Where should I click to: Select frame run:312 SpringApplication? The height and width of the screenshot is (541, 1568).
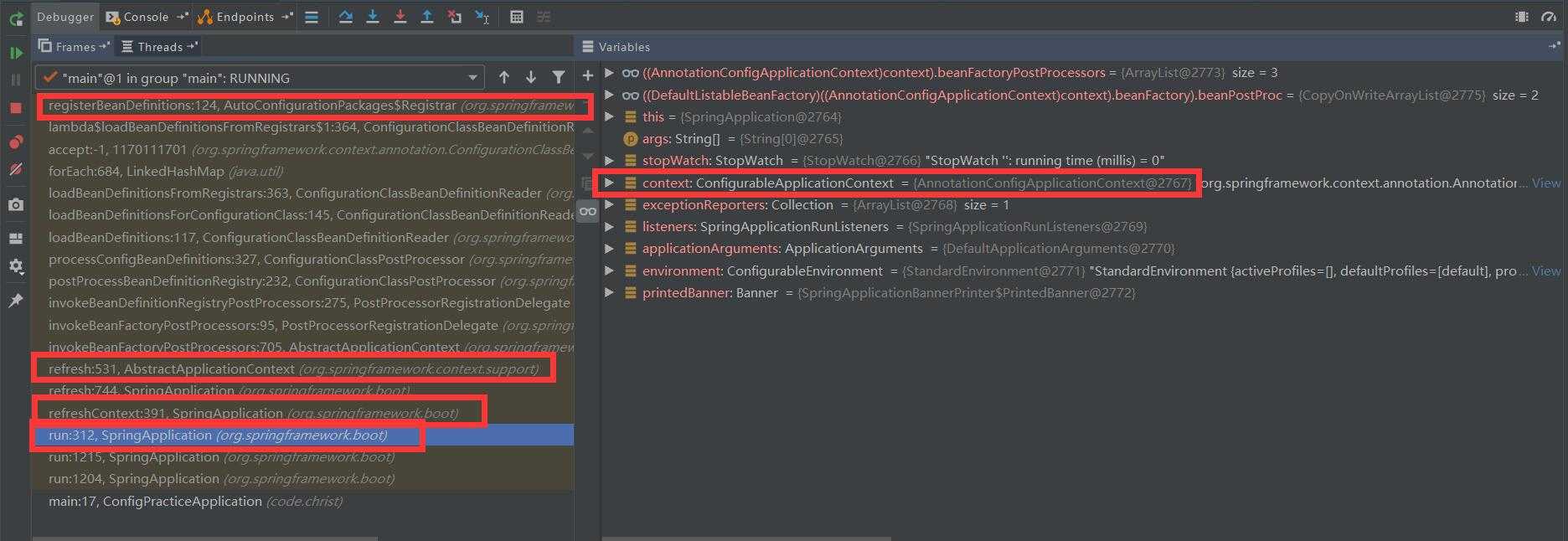[302, 435]
